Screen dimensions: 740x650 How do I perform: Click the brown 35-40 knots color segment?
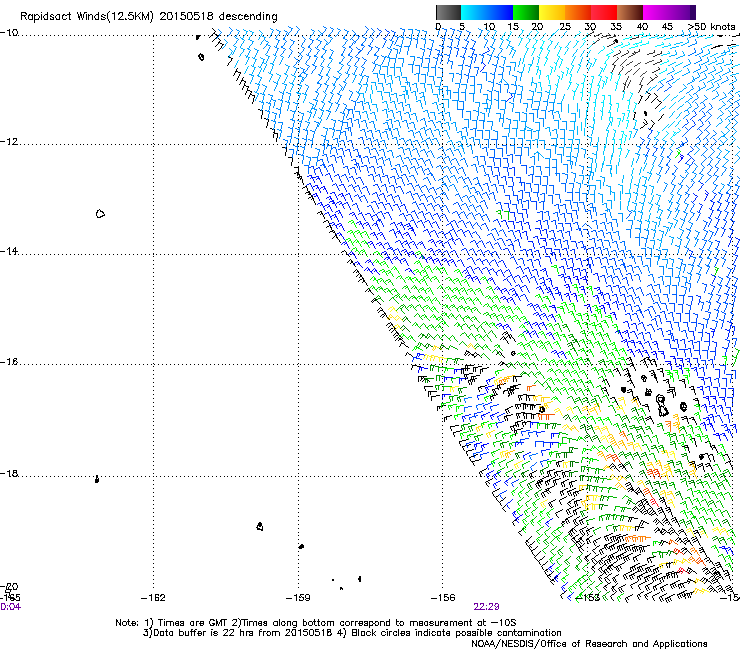click(x=630, y=12)
